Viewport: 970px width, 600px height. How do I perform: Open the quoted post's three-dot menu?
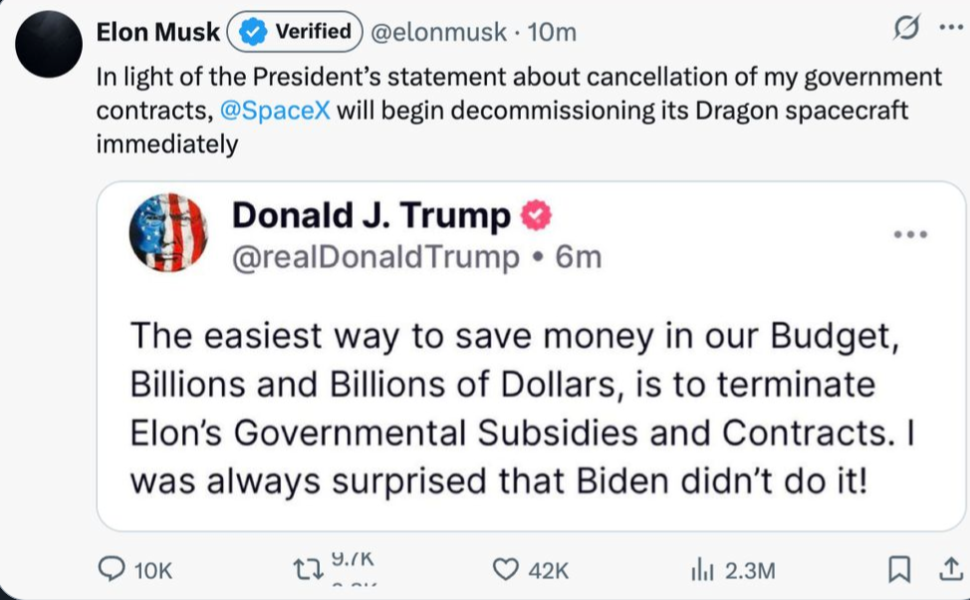(x=910, y=234)
